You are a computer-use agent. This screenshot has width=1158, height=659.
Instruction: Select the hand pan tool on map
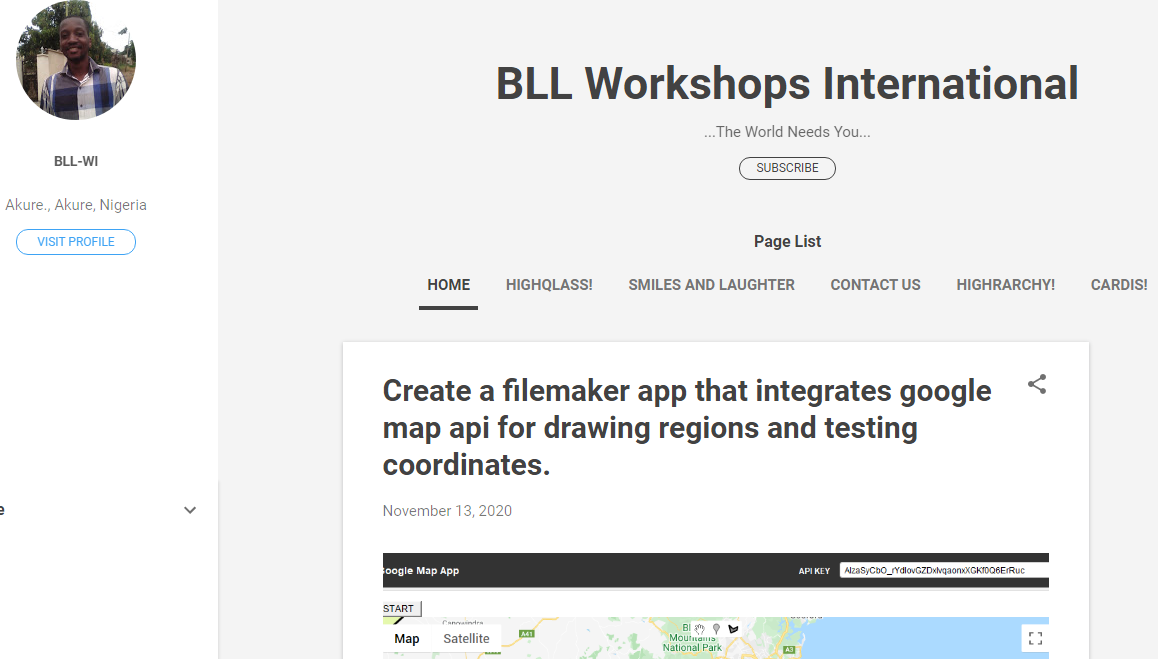[x=700, y=629]
